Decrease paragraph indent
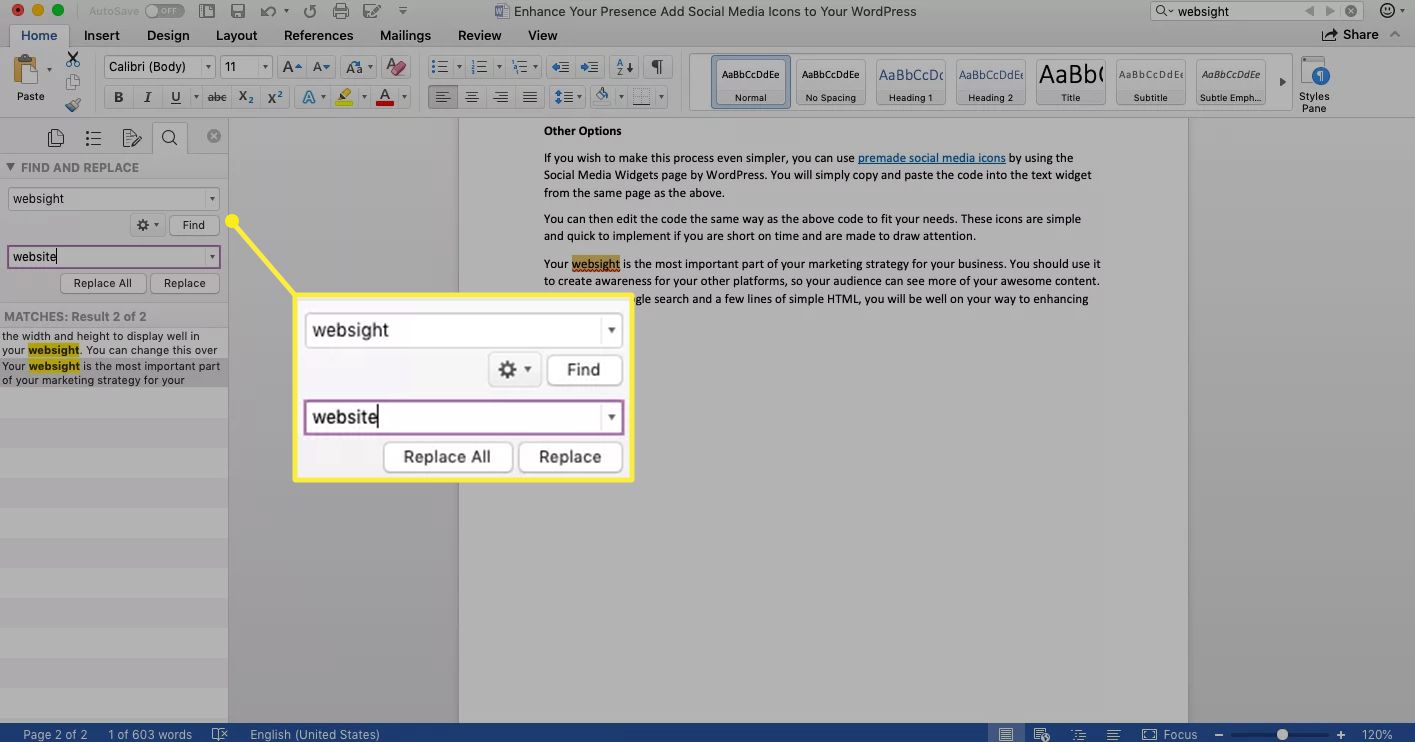 coord(561,67)
